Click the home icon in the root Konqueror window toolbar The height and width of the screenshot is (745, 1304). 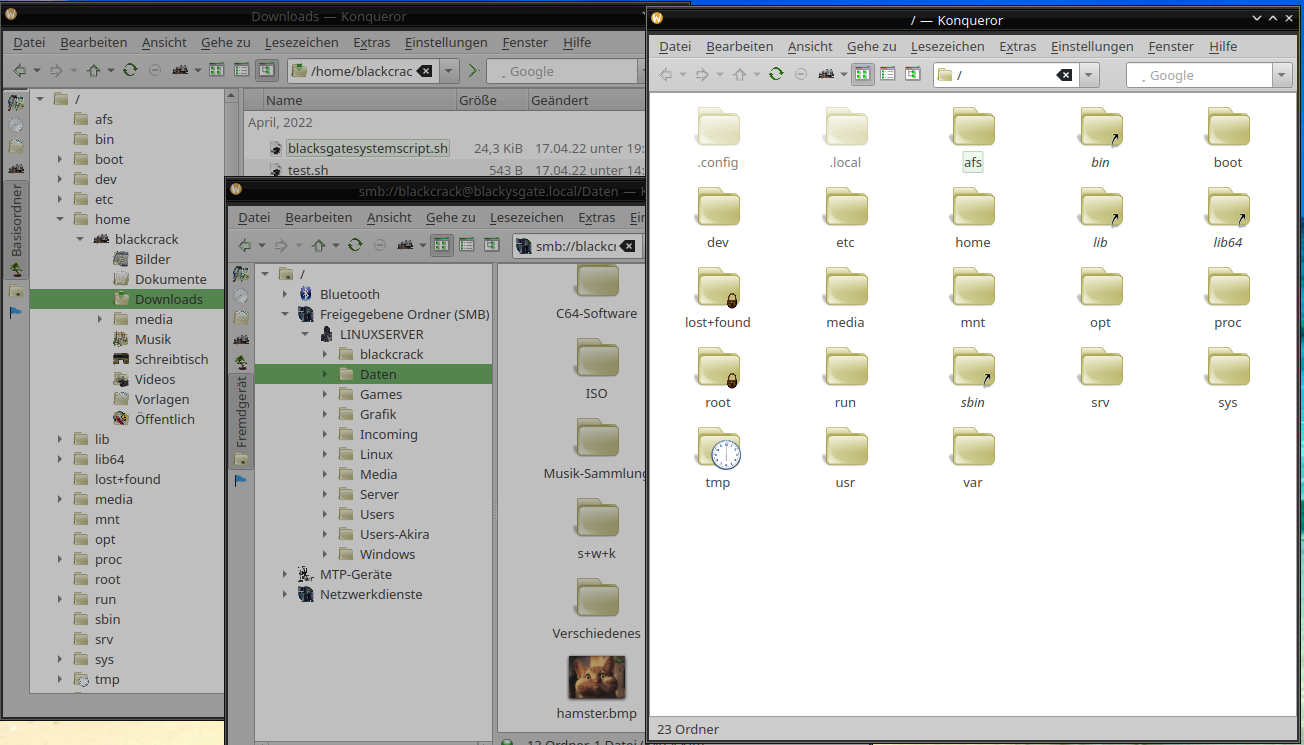tap(827, 75)
